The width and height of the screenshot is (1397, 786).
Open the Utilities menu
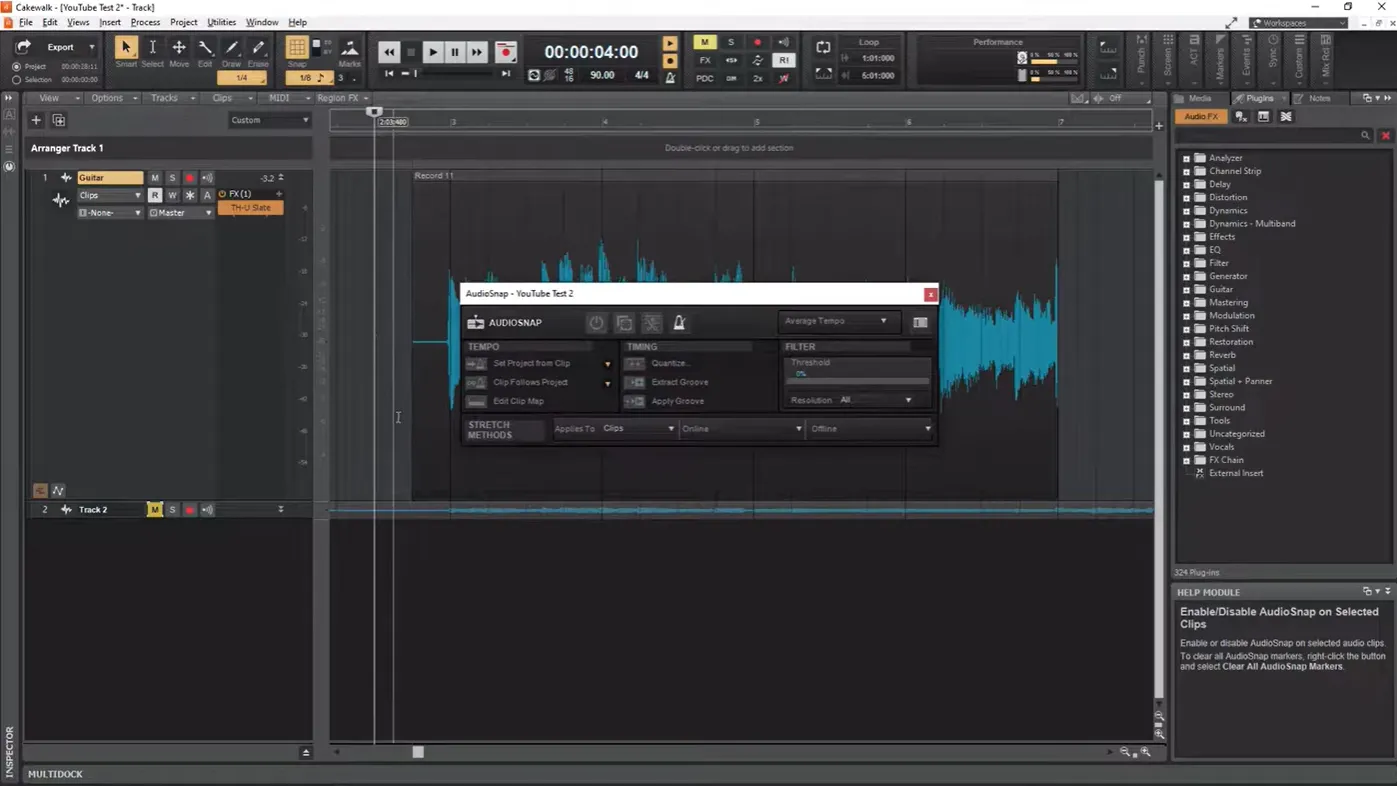click(221, 22)
